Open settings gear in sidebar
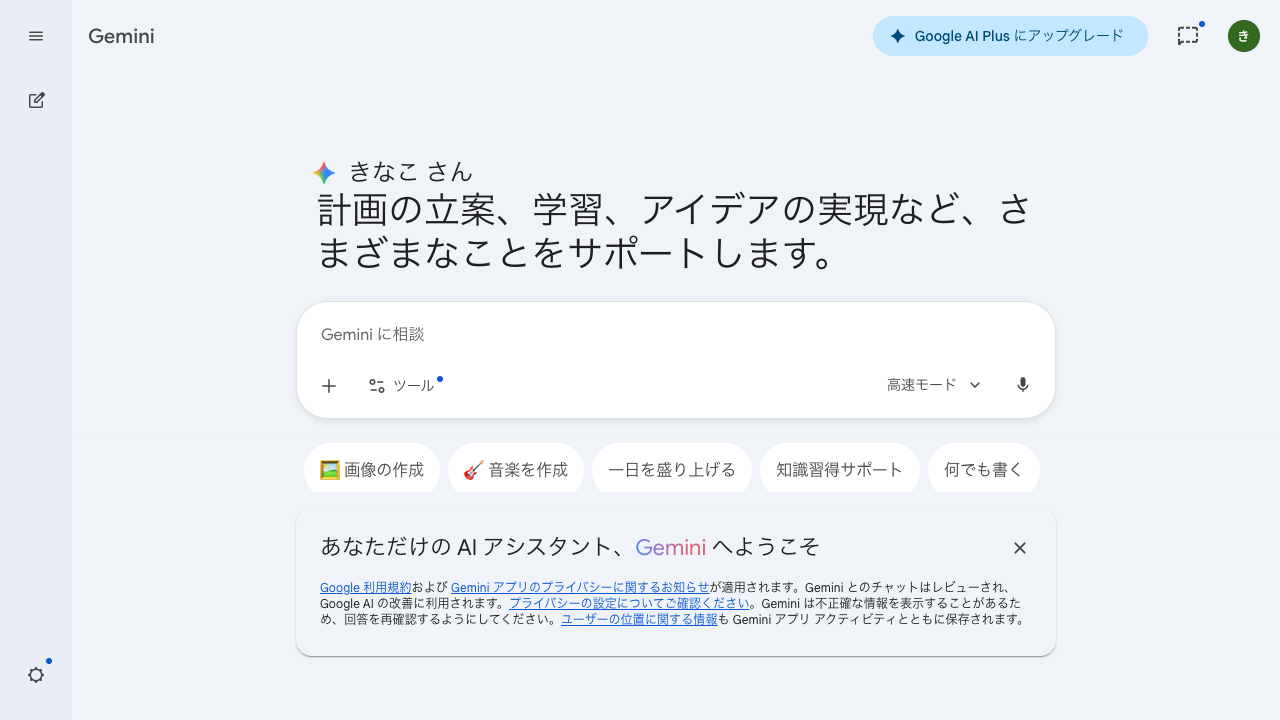Viewport: 1280px width, 720px height. point(36,675)
